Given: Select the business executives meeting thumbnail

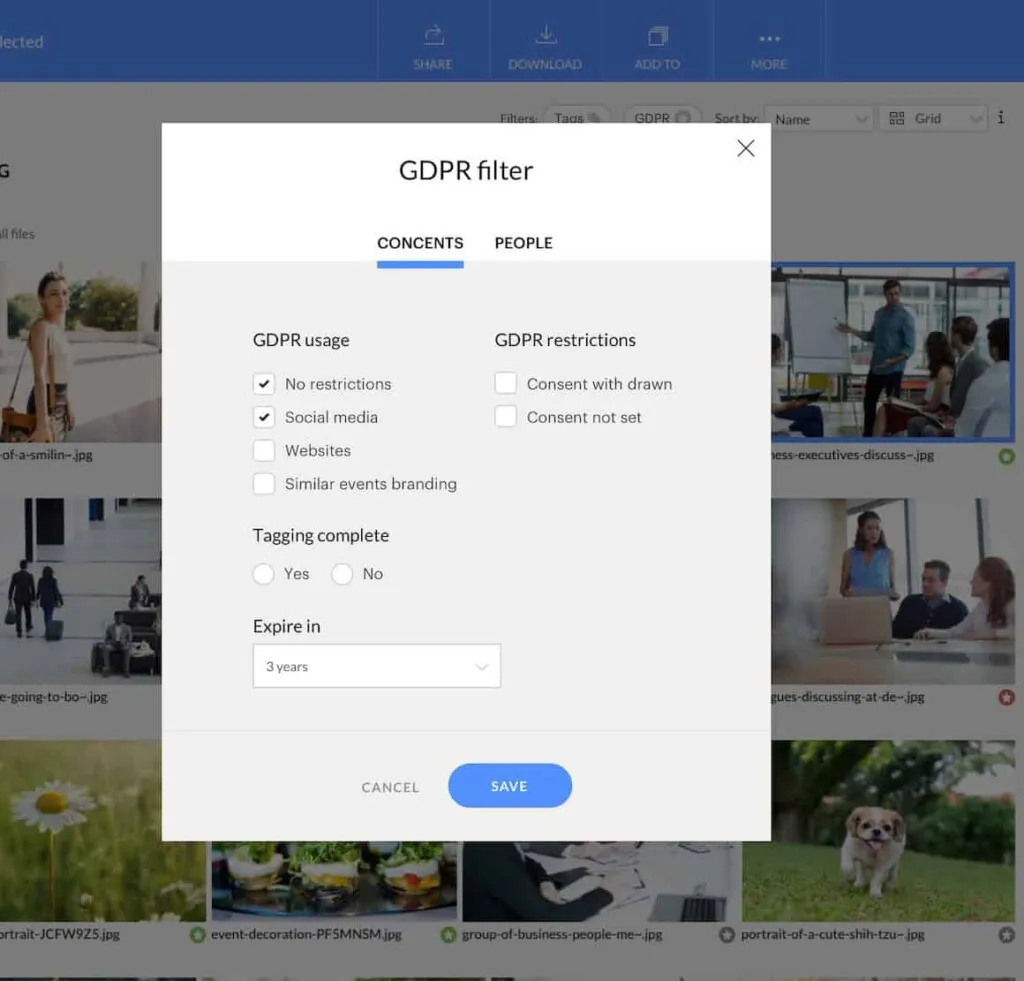Looking at the screenshot, I should [892, 352].
